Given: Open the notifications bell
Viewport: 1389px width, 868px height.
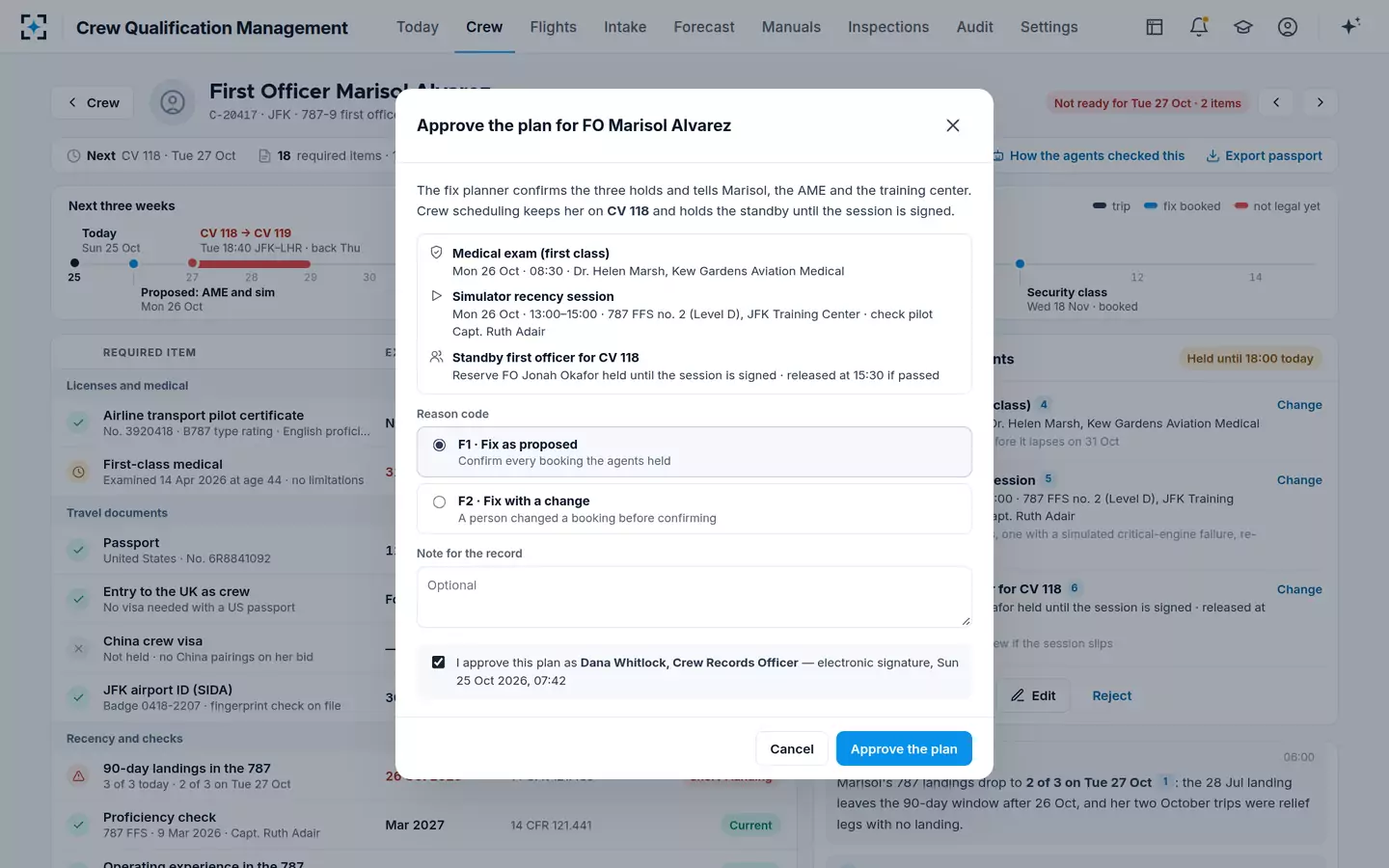Looking at the screenshot, I should (x=1199, y=27).
